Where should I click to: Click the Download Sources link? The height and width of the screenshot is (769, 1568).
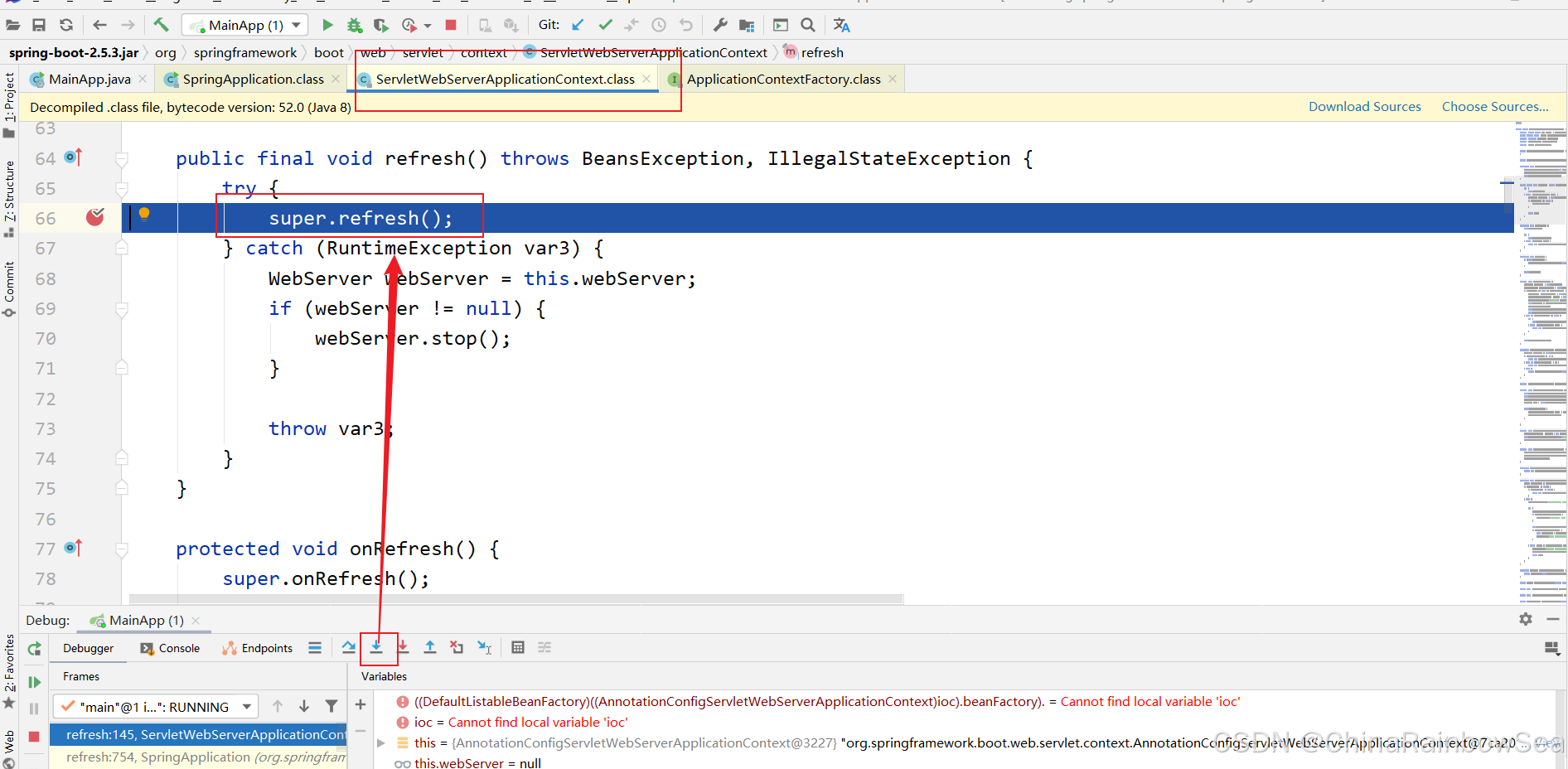click(1364, 107)
